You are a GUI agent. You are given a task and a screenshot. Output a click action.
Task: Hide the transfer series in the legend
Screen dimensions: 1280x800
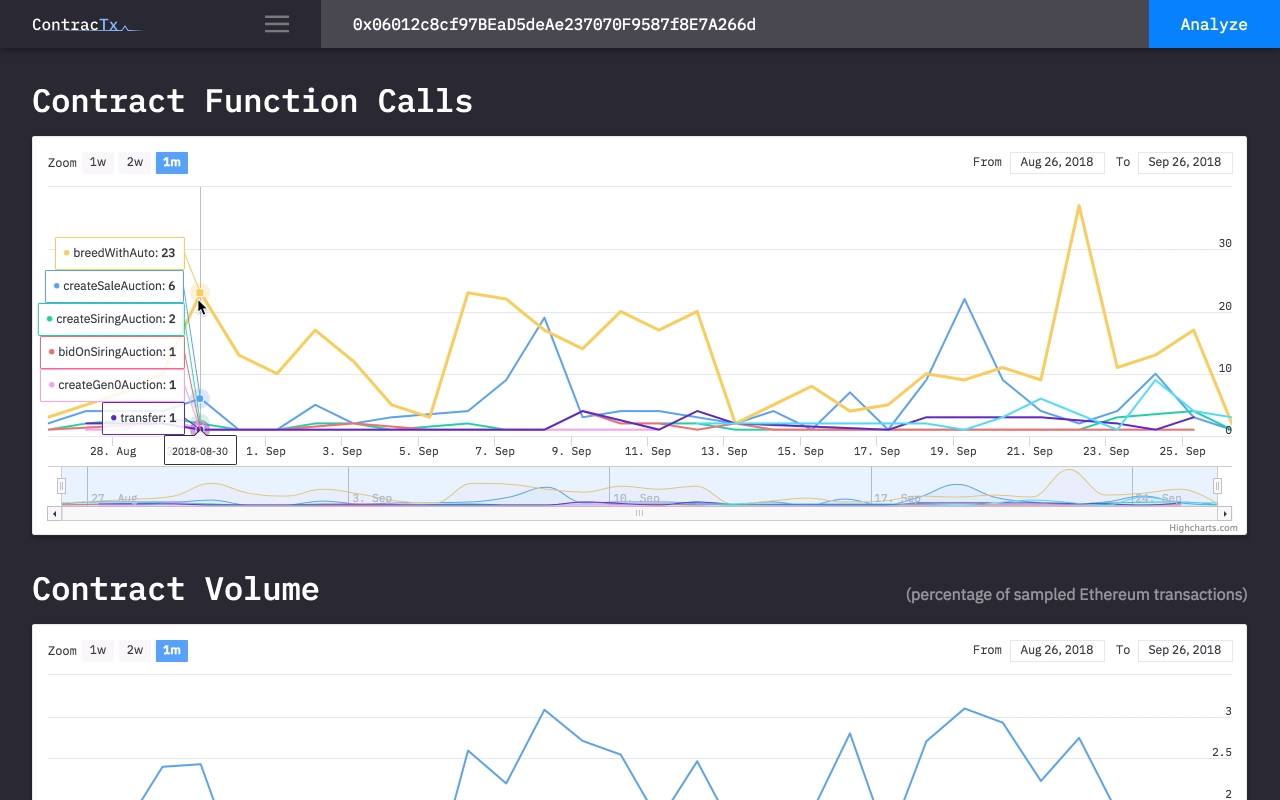(143, 418)
